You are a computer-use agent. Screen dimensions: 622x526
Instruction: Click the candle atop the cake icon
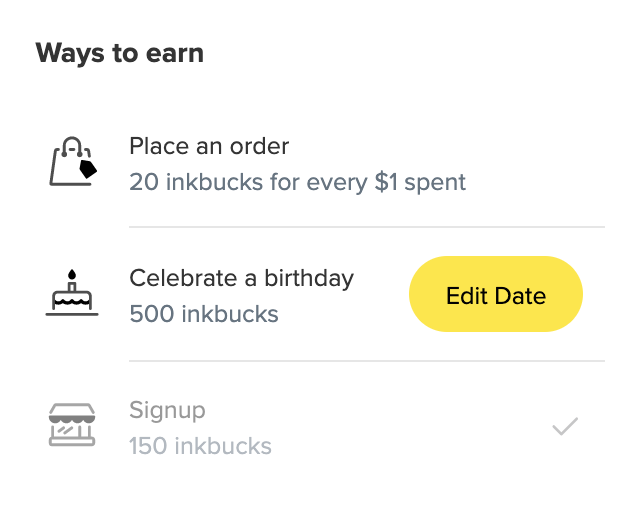coord(72,275)
